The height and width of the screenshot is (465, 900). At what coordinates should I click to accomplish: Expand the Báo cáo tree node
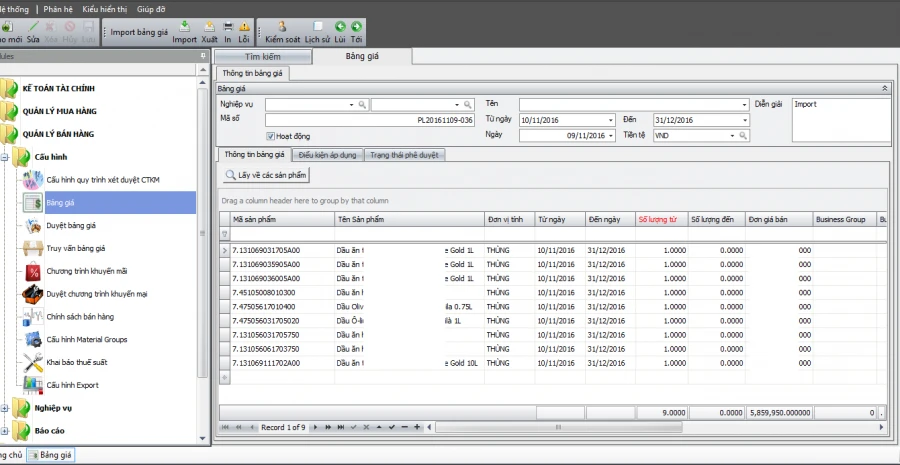point(5,431)
